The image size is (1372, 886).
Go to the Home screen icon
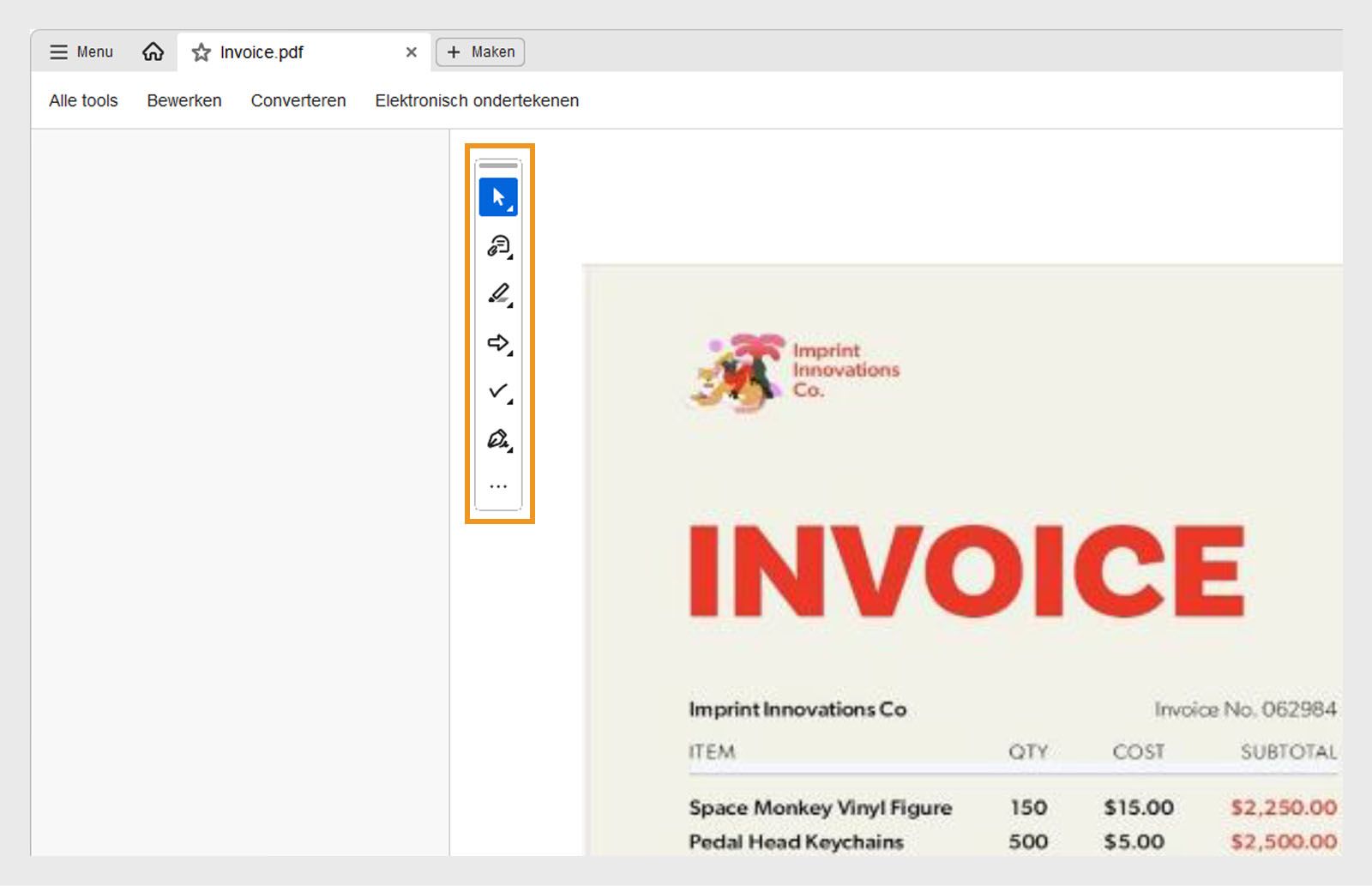coord(152,52)
